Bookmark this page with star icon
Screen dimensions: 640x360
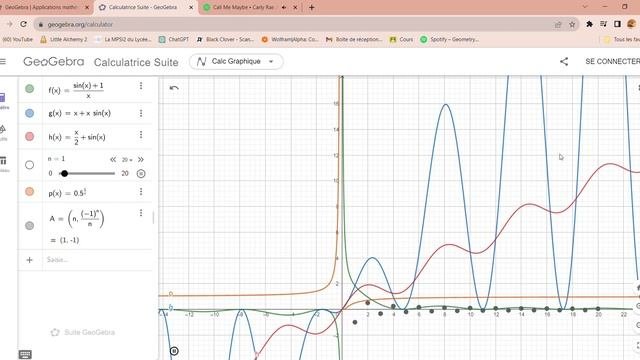(572, 24)
